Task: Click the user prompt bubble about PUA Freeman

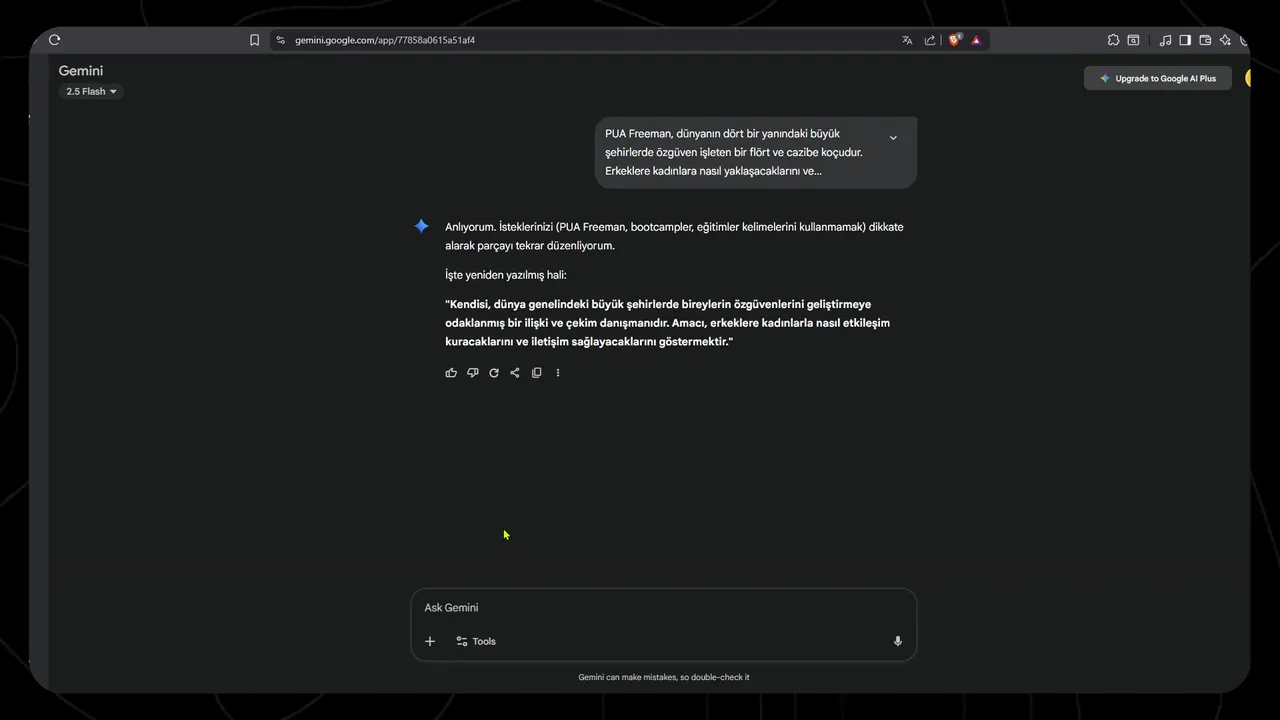Action: point(756,152)
